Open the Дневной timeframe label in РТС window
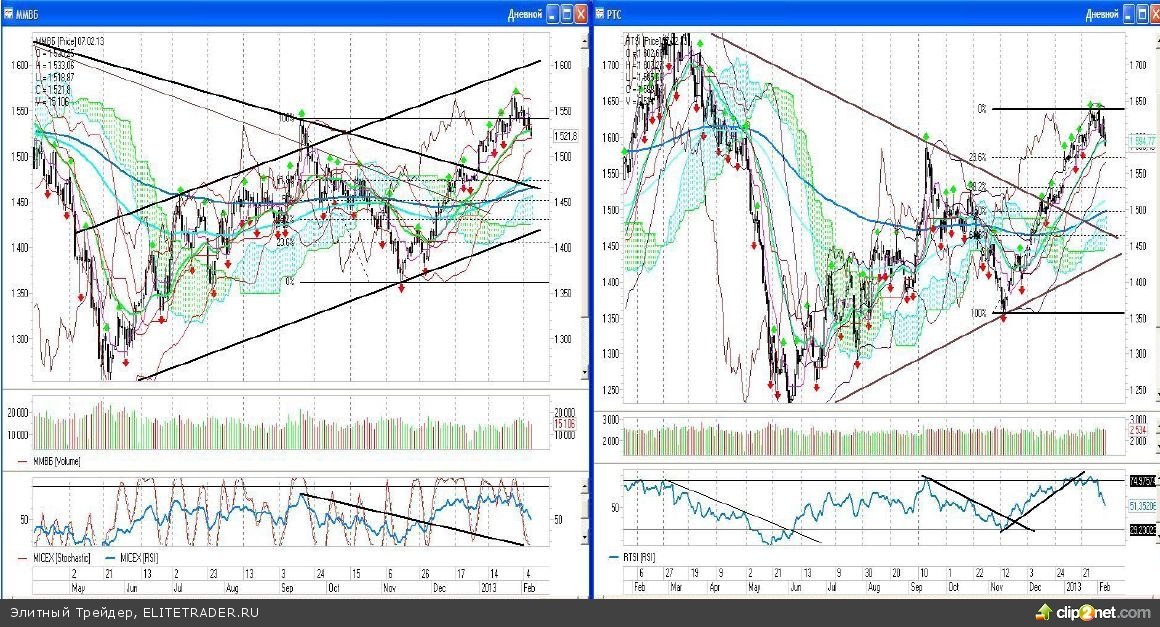This screenshot has height=627, width=1160. (x=1101, y=15)
